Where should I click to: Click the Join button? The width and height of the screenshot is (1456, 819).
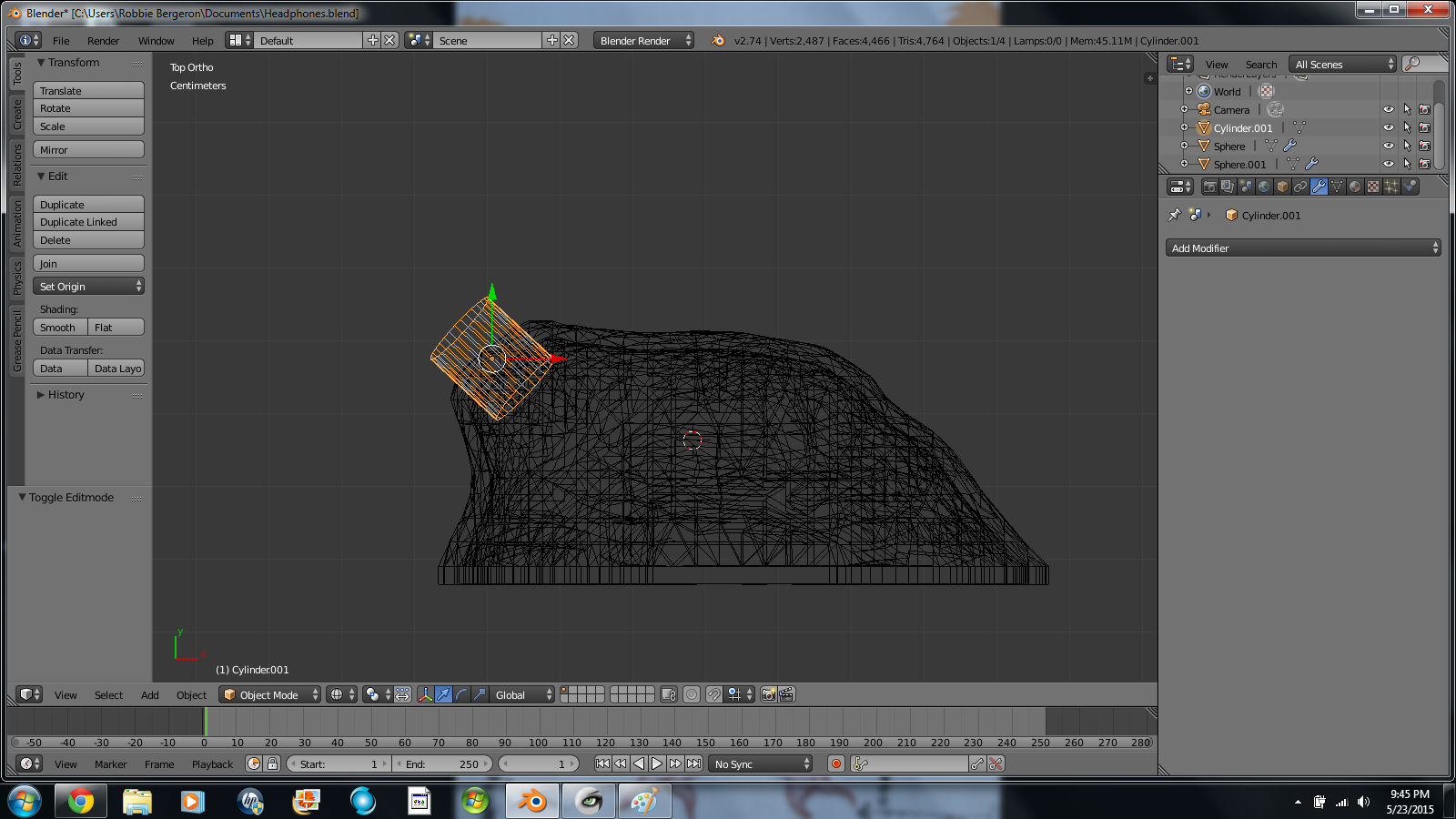point(88,263)
